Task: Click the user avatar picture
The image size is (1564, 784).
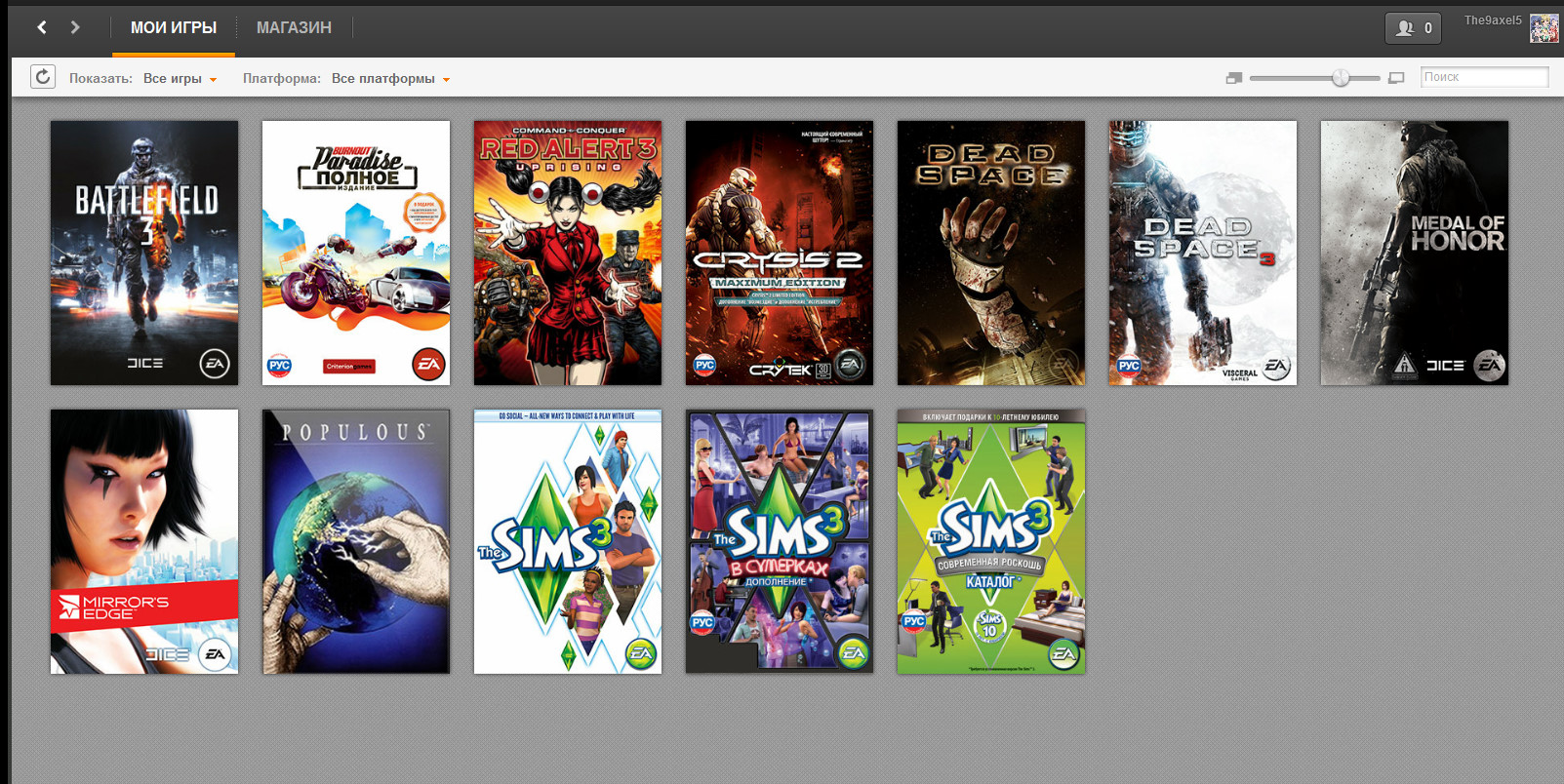Action: tap(1544, 28)
